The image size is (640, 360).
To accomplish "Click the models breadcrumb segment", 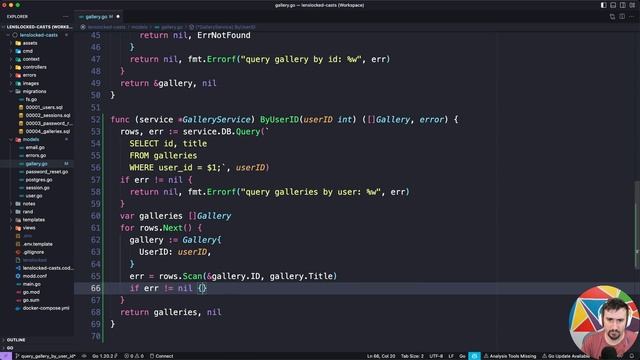I will pyautogui.click(x=139, y=27).
